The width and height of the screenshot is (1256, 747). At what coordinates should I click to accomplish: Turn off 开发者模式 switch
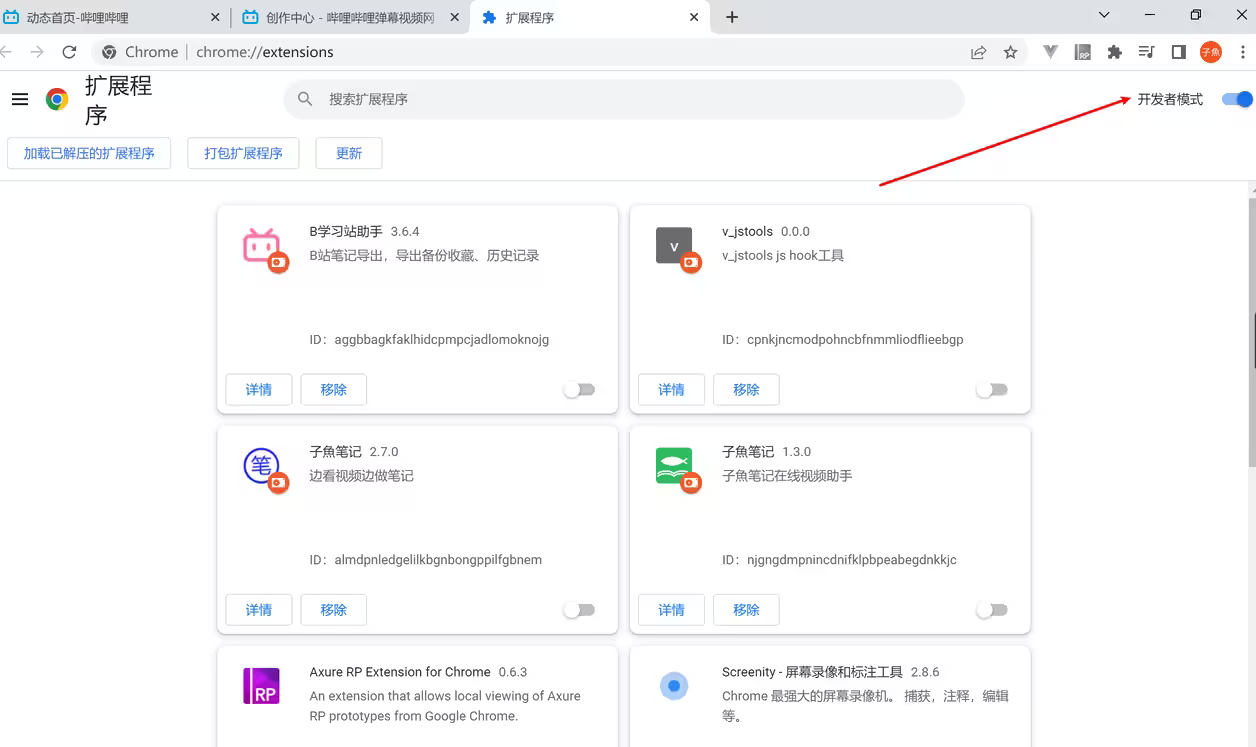[1237, 99]
